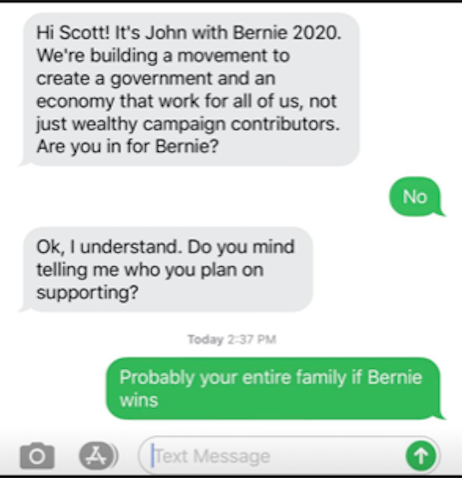Image resolution: width=462 pixels, height=478 pixels.
Task: Tap the word 'wins' in green bubble
Action: click(139, 400)
